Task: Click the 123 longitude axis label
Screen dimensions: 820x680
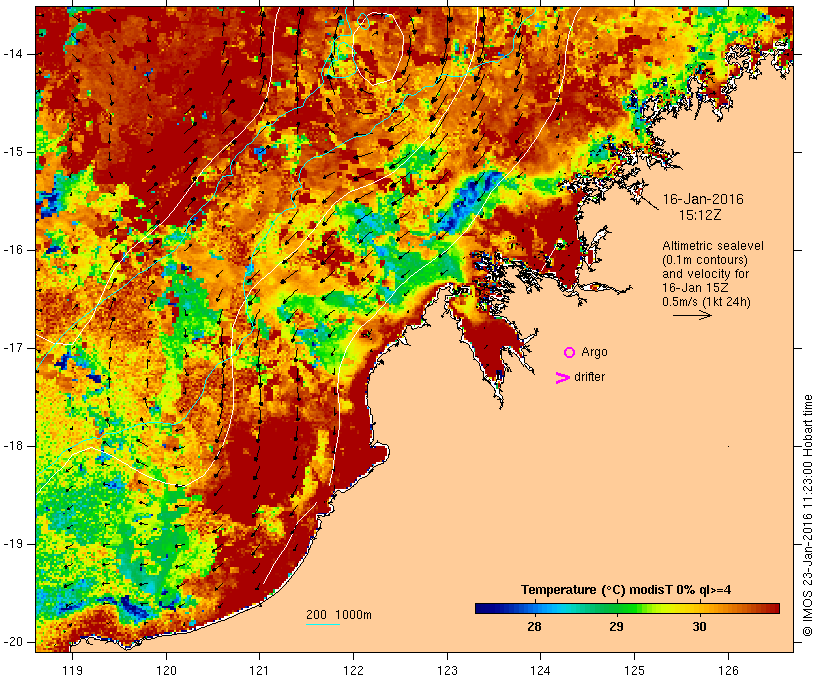Action: [447, 670]
